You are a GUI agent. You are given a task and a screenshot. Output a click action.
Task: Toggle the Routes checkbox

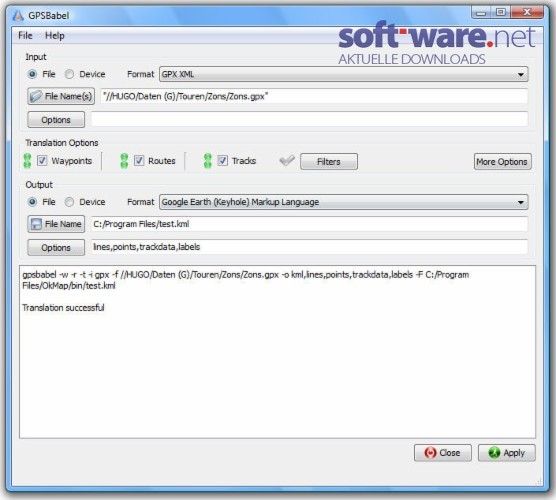point(139,161)
